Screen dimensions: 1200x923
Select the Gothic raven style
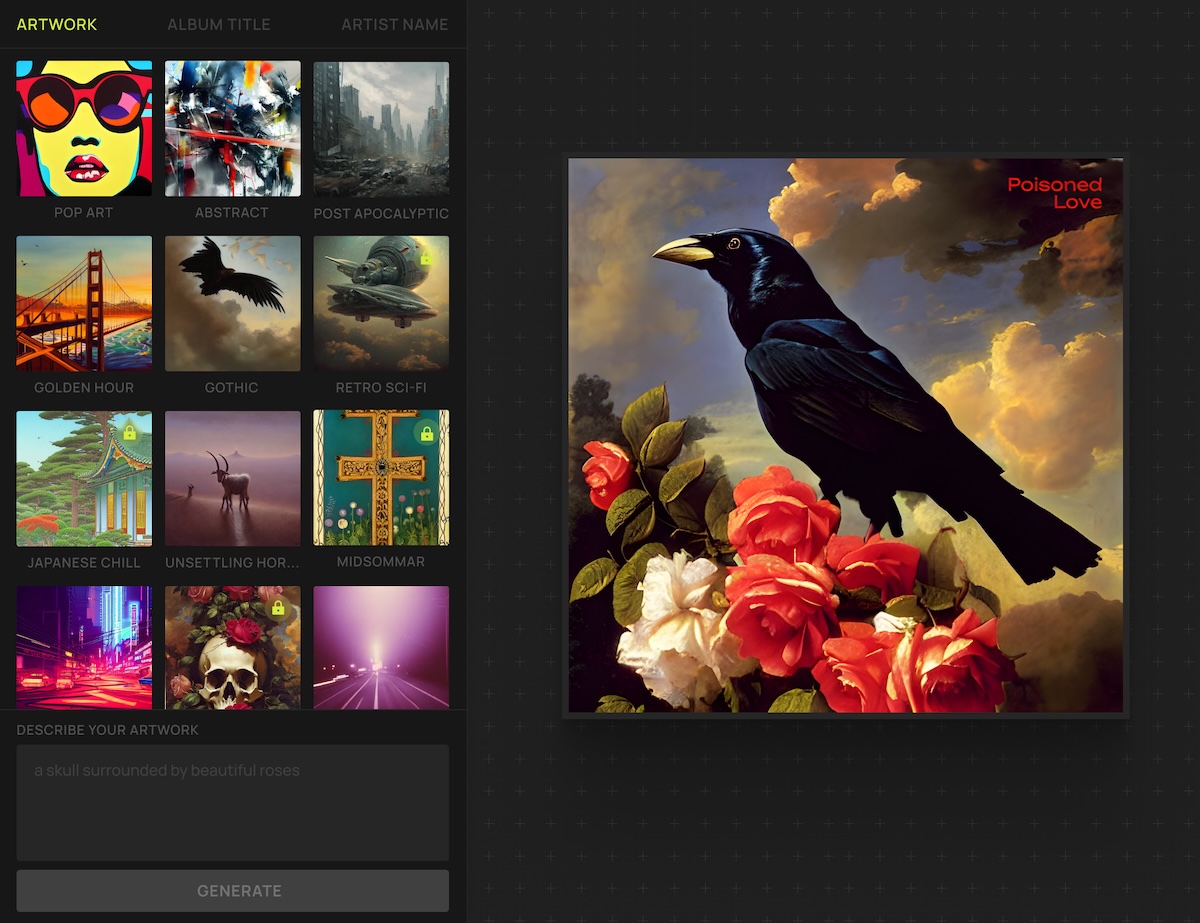point(232,302)
